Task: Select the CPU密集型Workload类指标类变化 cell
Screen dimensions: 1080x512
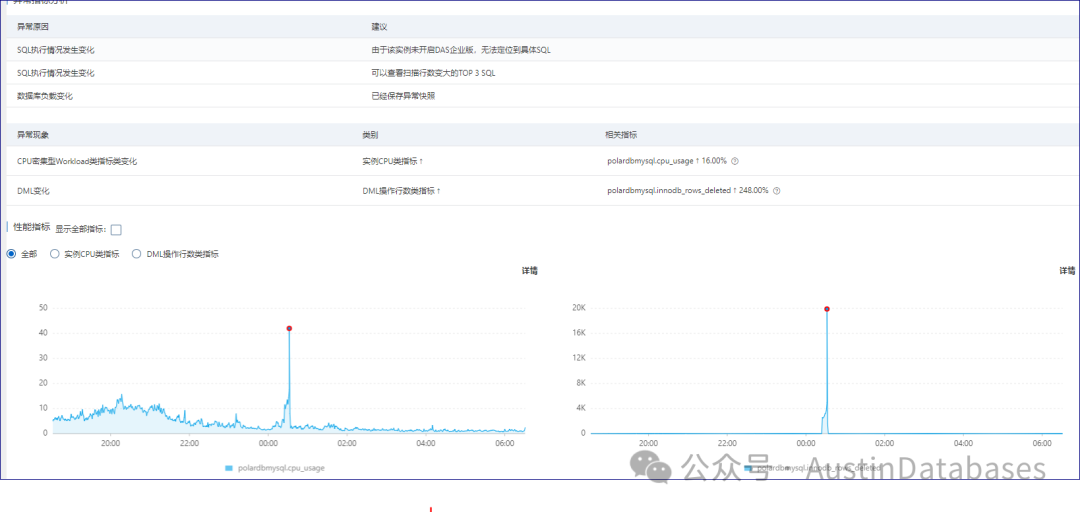Action: pos(77,161)
